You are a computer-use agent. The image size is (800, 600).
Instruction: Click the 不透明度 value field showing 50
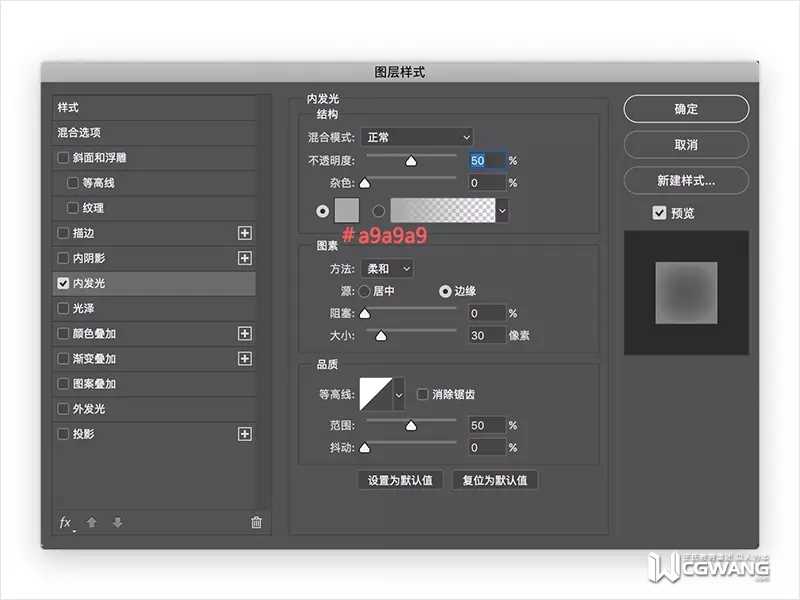(487, 161)
